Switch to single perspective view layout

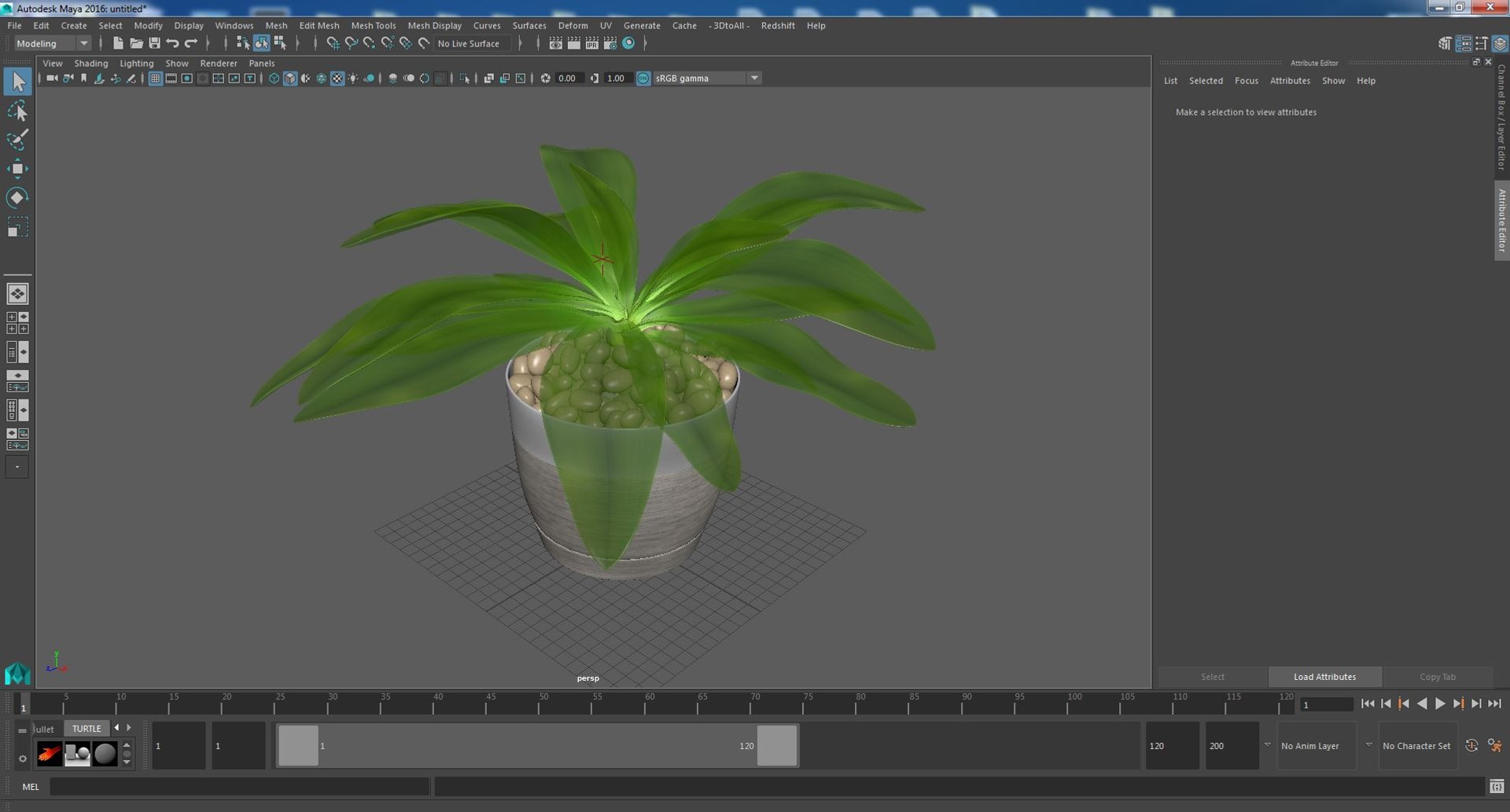point(17,294)
